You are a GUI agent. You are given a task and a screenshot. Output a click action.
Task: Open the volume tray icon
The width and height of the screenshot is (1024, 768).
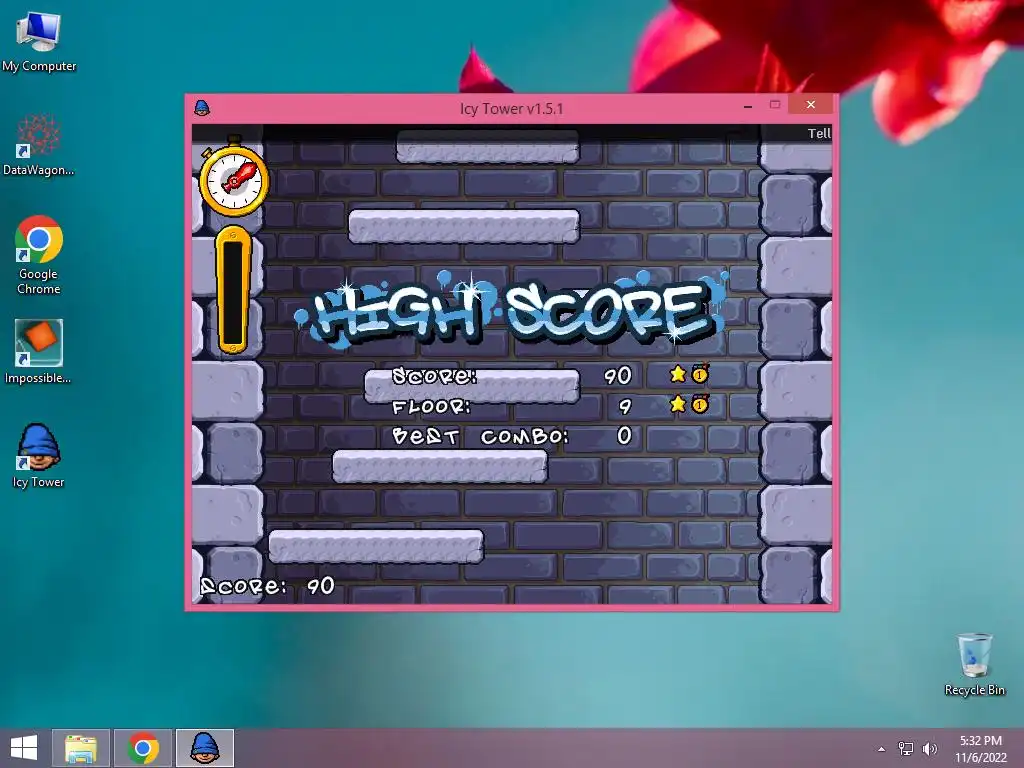tap(930, 749)
